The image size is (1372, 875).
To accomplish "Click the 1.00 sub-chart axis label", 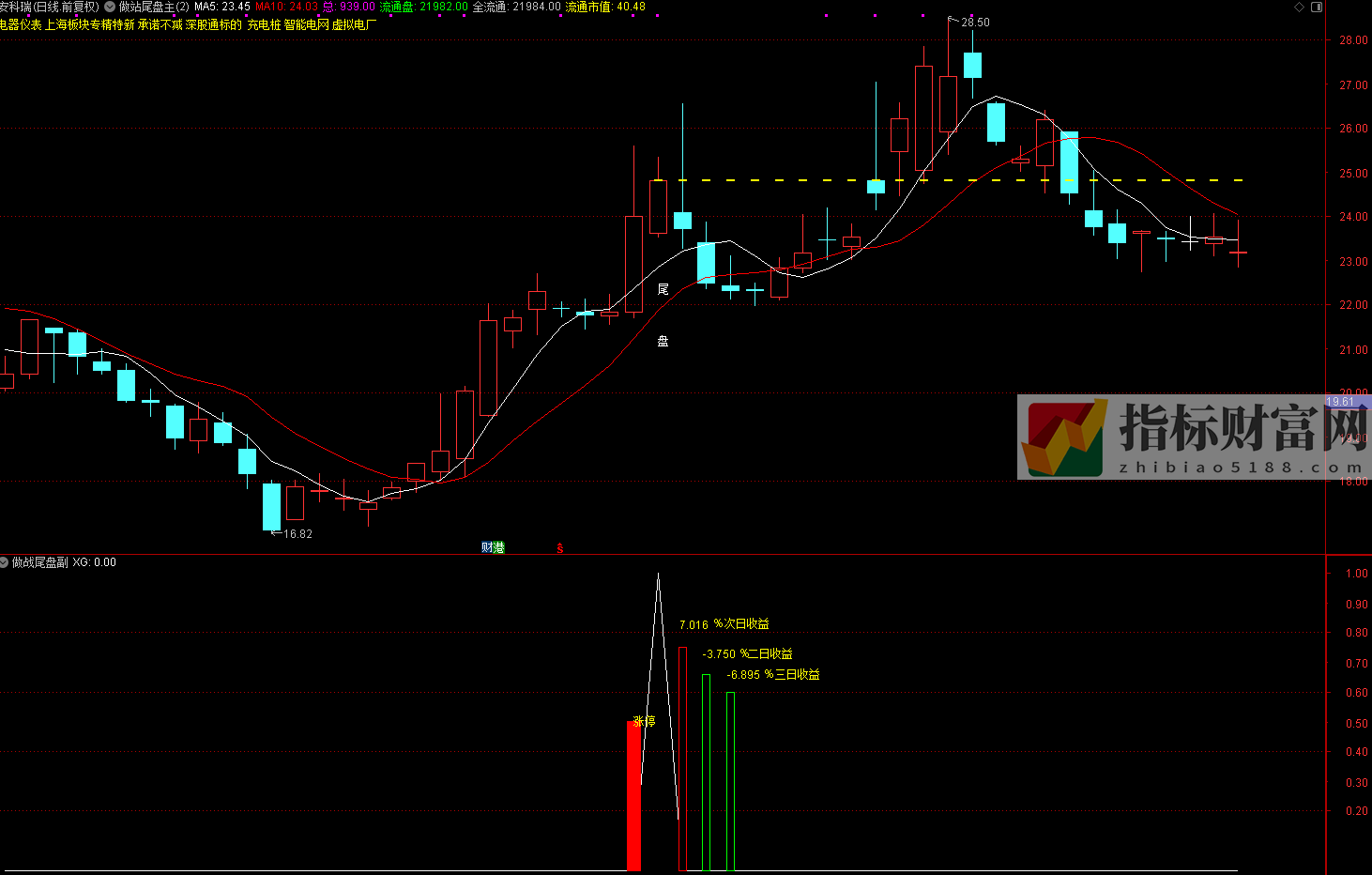I will 1356,574.
